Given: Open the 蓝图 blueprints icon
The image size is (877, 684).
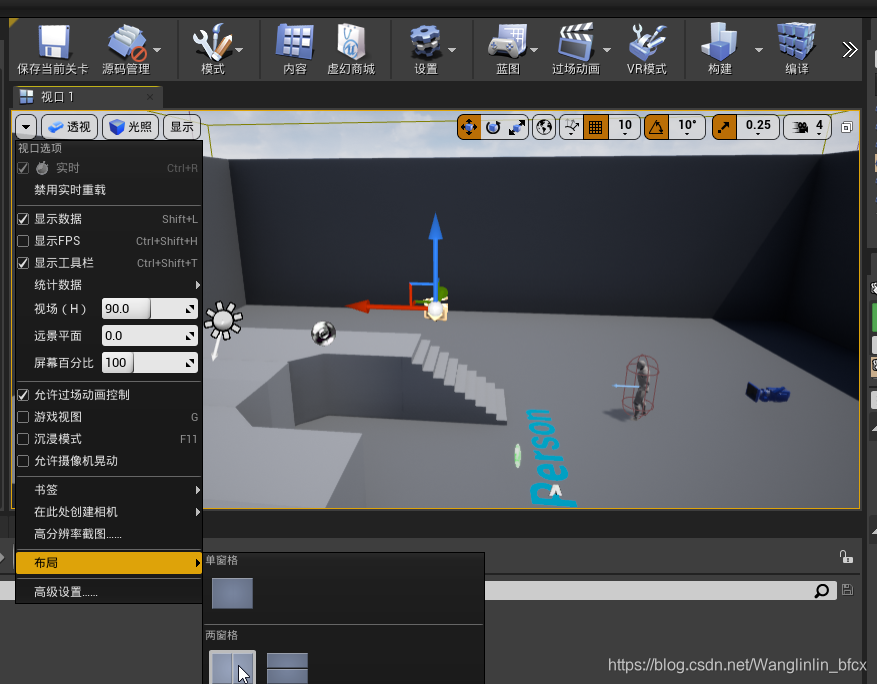Looking at the screenshot, I should pyautogui.click(x=507, y=41).
